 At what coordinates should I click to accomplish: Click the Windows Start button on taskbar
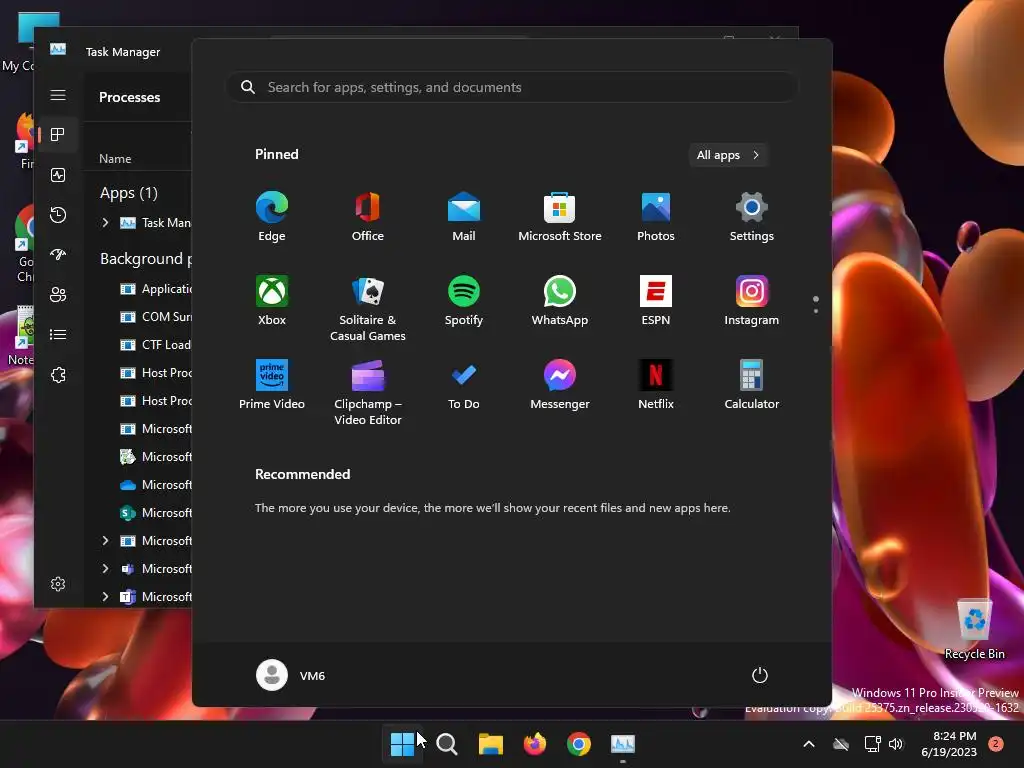tap(402, 744)
